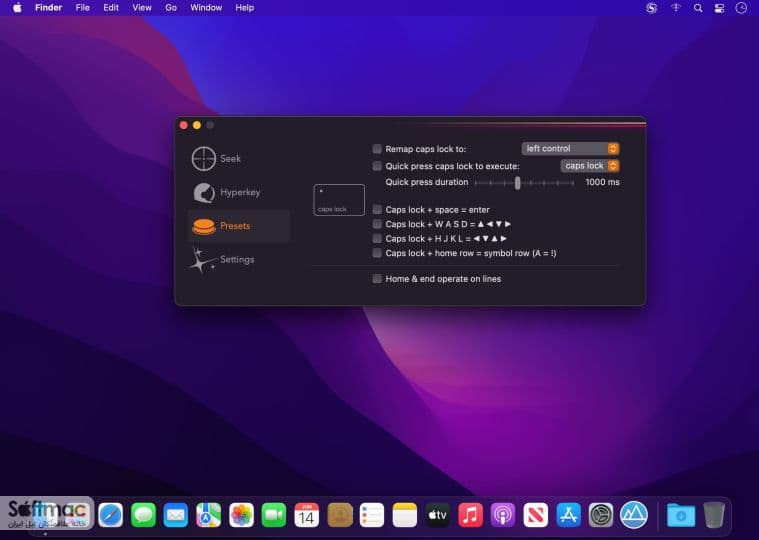Minimize the Presets window
The image size is (759, 540).
pos(197,125)
